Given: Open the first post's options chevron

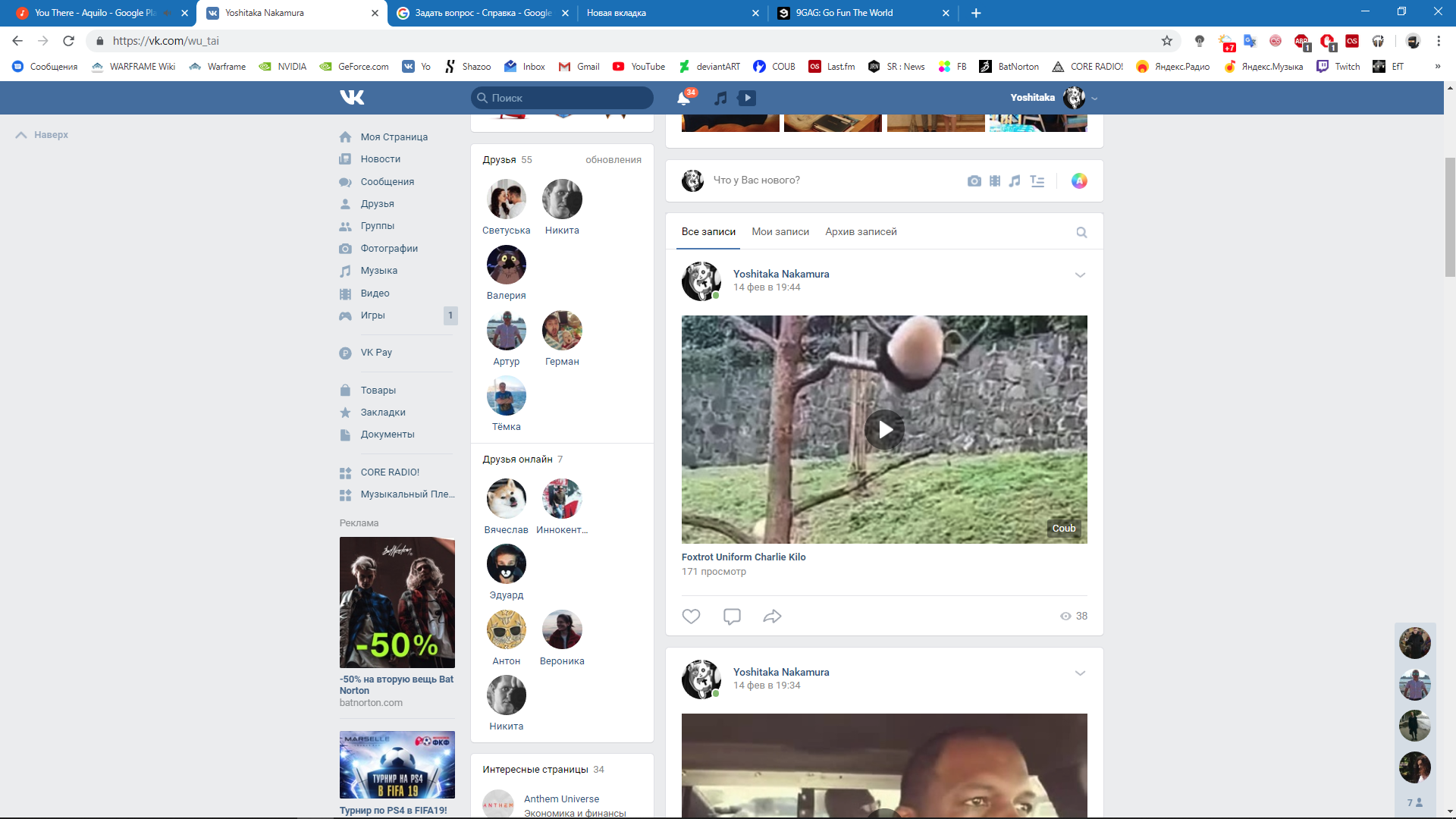Looking at the screenshot, I should click(1080, 275).
